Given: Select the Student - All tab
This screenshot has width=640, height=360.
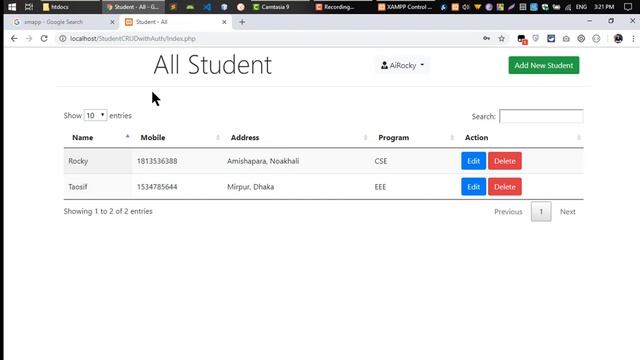Looking at the screenshot, I should pyautogui.click(x=176, y=22).
